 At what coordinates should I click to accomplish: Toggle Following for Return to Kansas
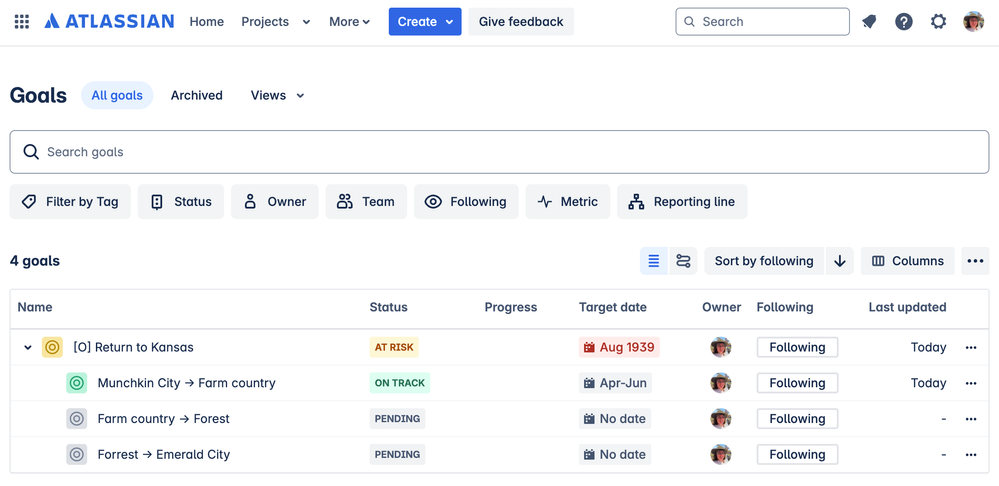(x=797, y=347)
